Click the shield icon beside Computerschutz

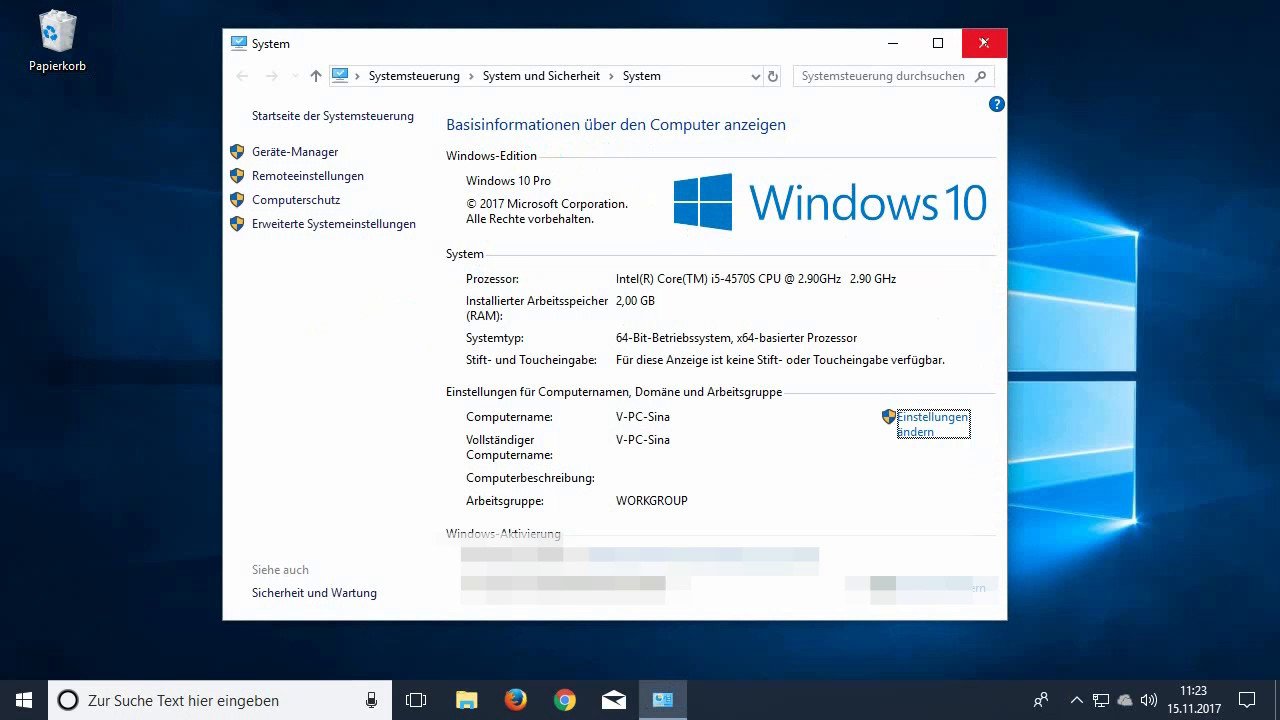click(x=237, y=200)
